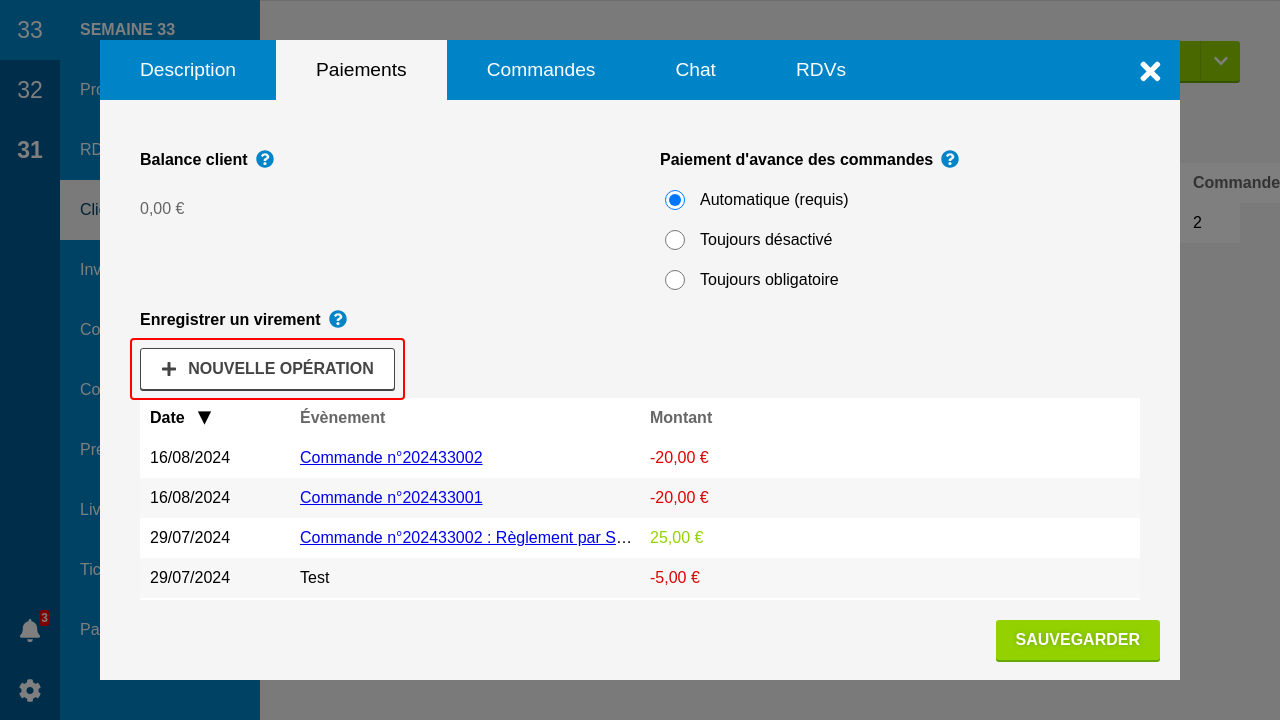Image resolution: width=1280 pixels, height=720 pixels.
Task: Click the Nouvelle opération button
Action: pyautogui.click(x=267, y=369)
